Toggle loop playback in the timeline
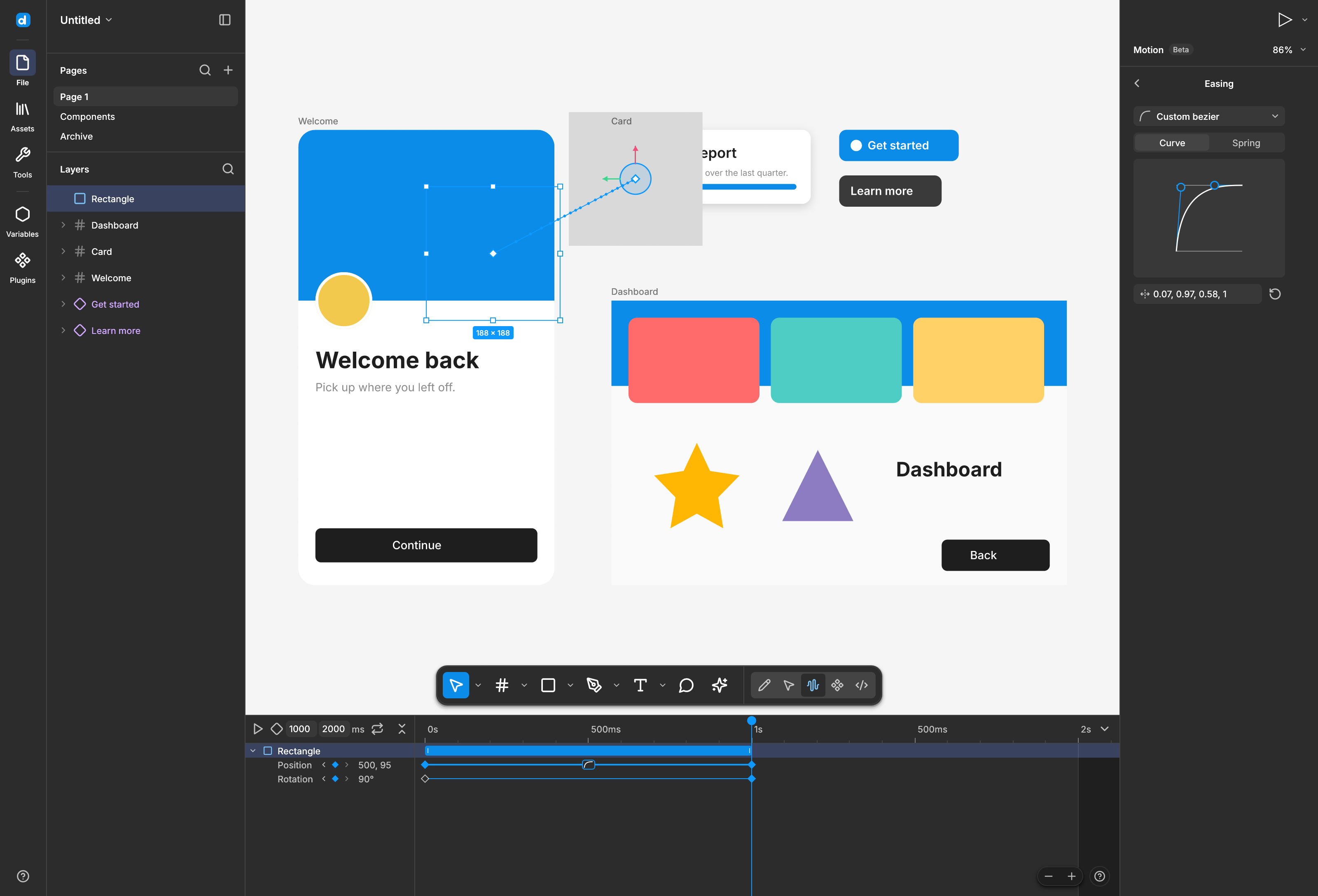Viewport: 1318px width, 896px height. point(377,729)
